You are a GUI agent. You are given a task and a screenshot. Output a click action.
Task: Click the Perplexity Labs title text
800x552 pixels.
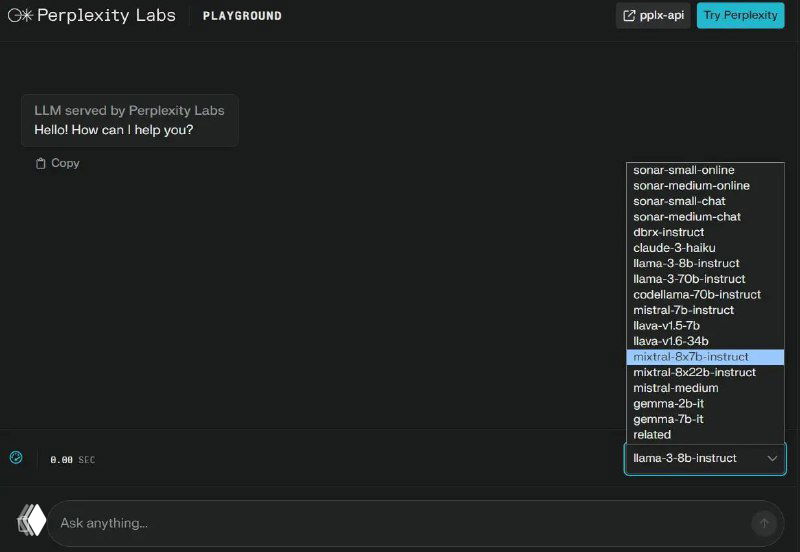pos(106,15)
